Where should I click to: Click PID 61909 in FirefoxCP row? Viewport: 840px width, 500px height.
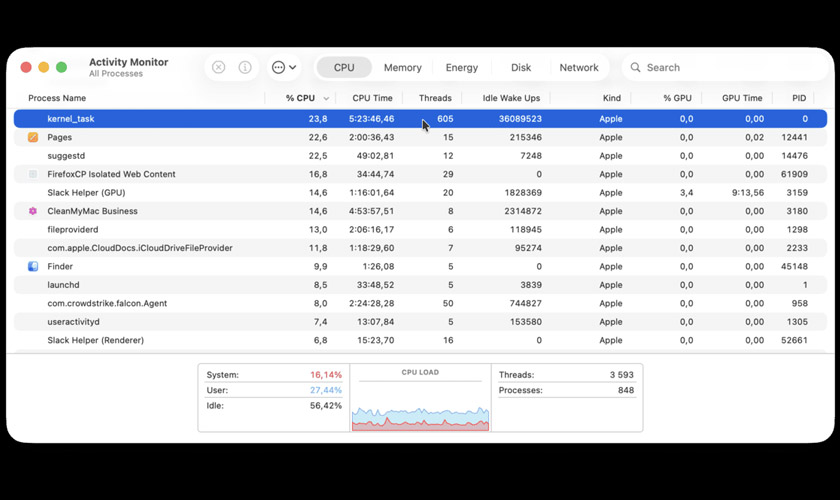pyautogui.click(x=794, y=174)
